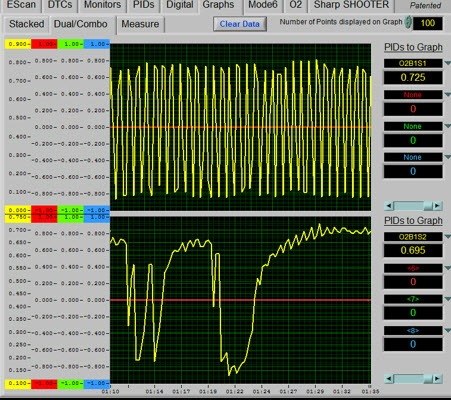The image size is (451, 400).
Task: Select the PIDs tab
Action: coord(144,5)
